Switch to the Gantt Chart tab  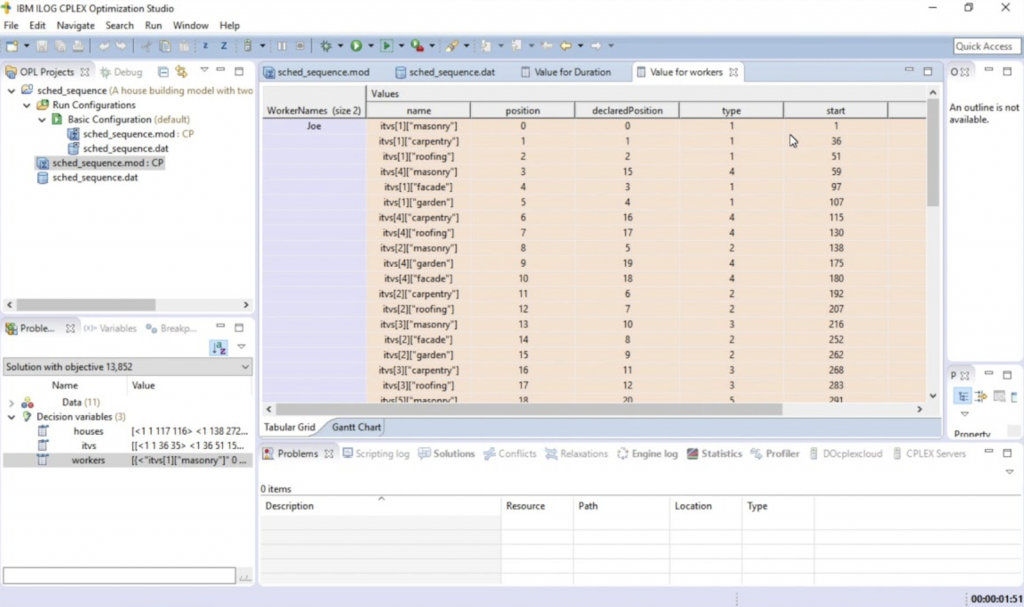[356, 427]
